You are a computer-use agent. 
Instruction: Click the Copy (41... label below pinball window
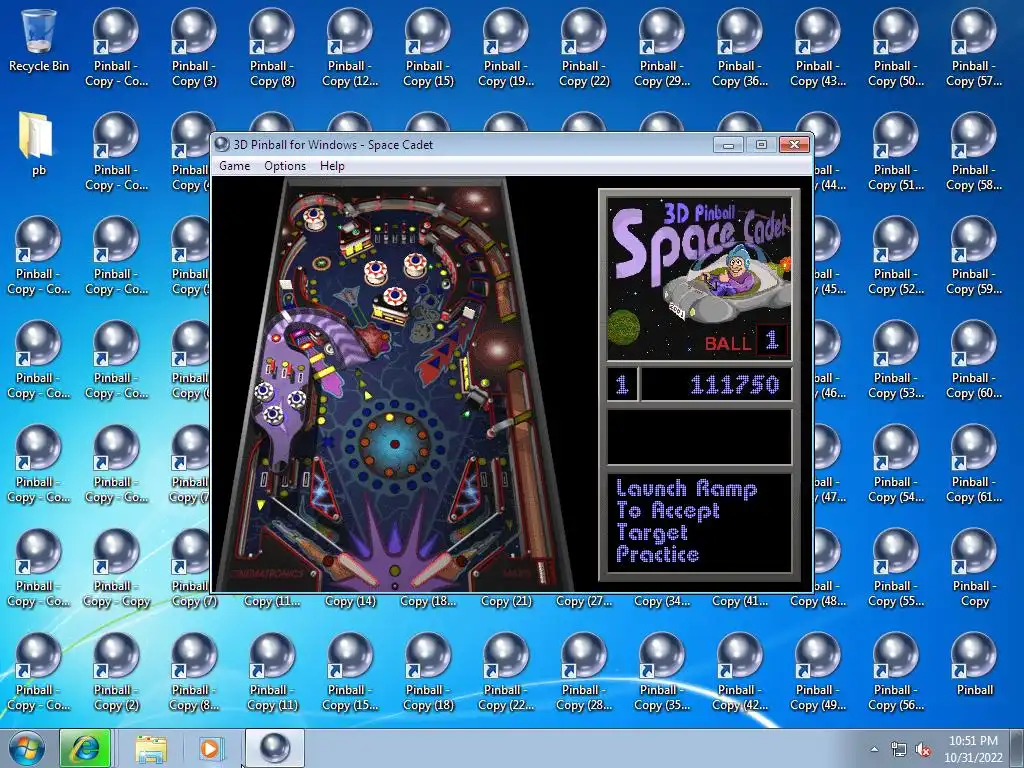click(x=740, y=601)
